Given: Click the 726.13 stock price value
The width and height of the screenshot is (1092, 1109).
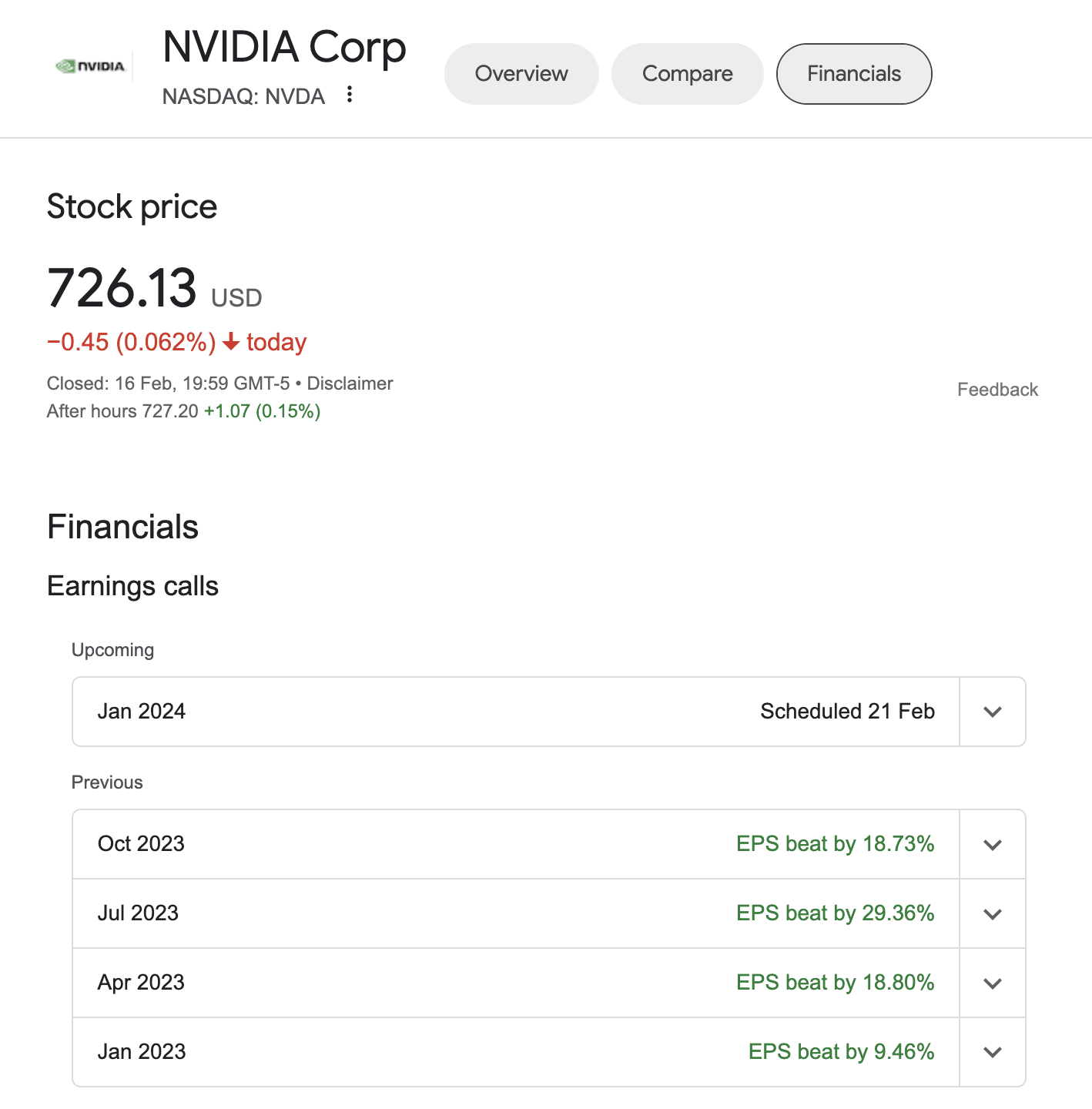Looking at the screenshot, I should (x=122, y=288).
